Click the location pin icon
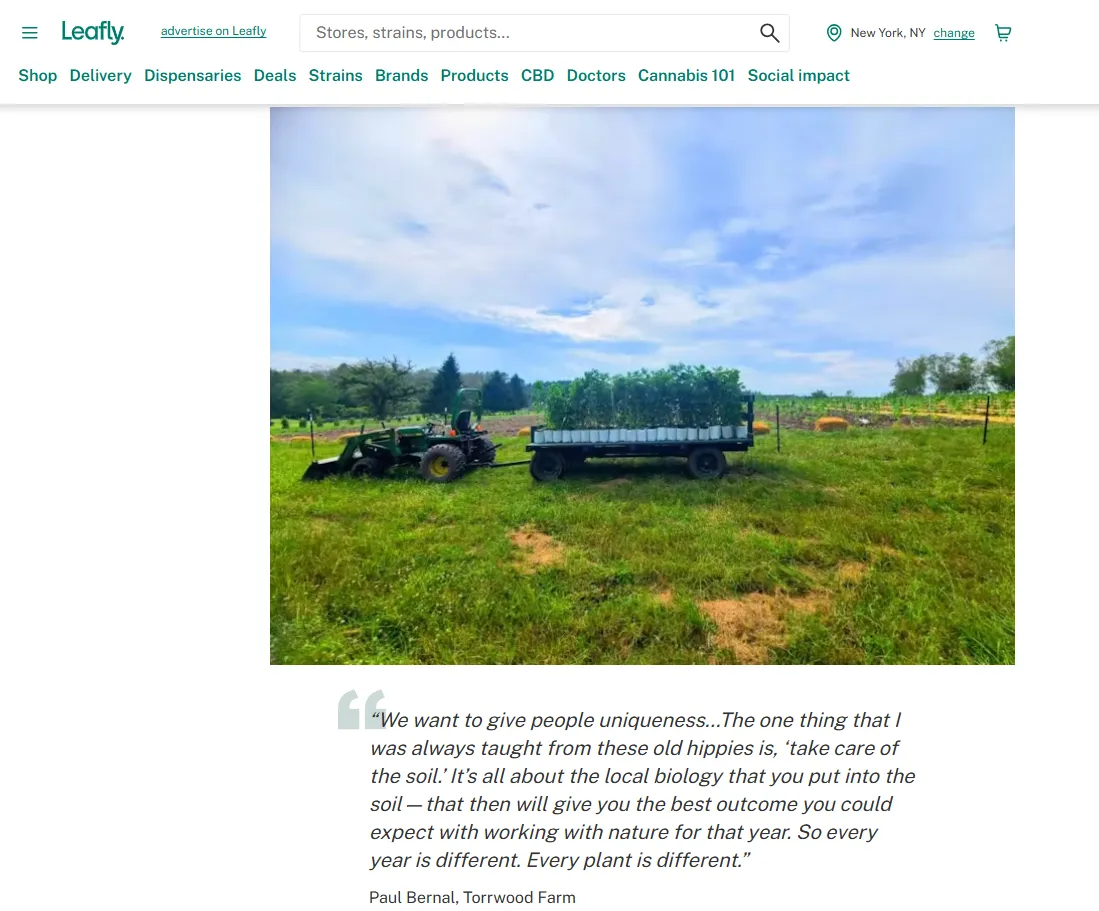Screen dimensions: 1099x911 point(833,33)
